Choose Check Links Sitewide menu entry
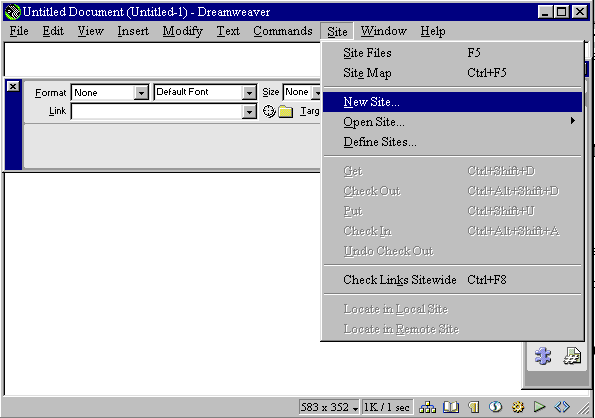This screenshot has width=595, height=418. (x=452, y=280)
